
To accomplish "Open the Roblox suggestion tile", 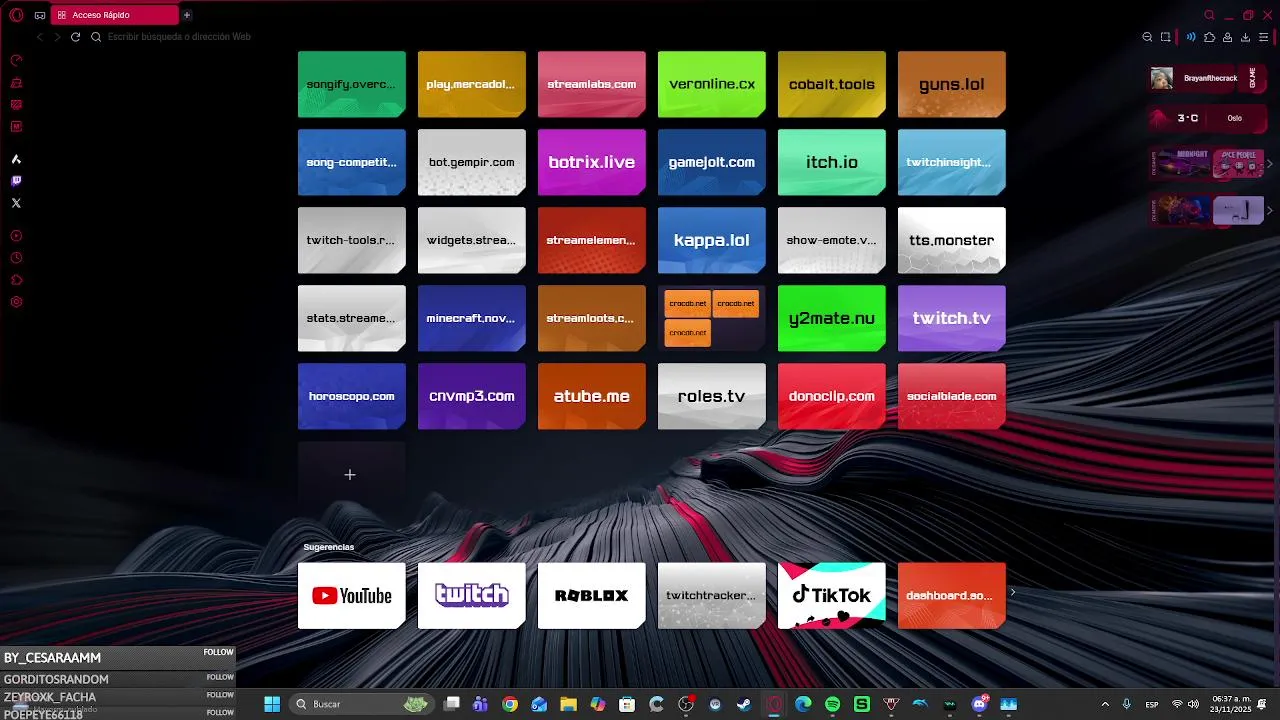I will click(x=592, y=596).
